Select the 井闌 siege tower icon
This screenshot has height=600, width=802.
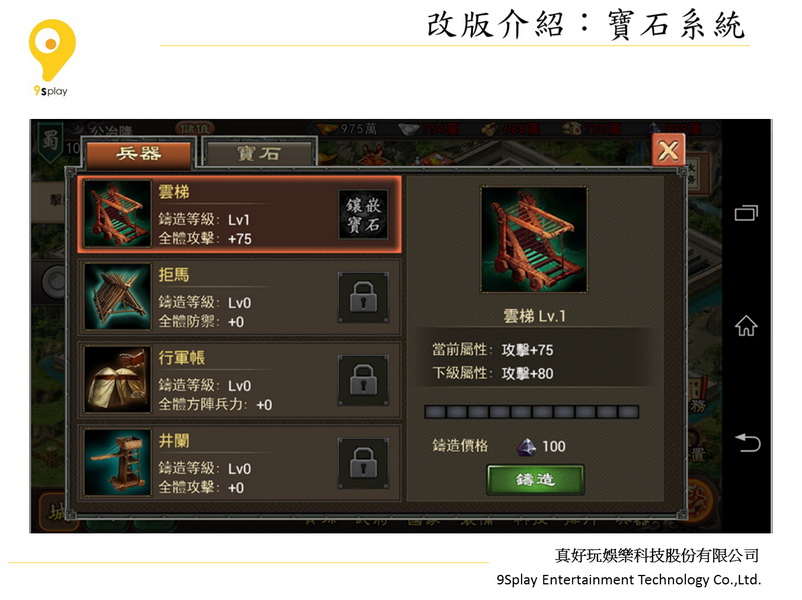pyautogui.click(x=118, y=462)
